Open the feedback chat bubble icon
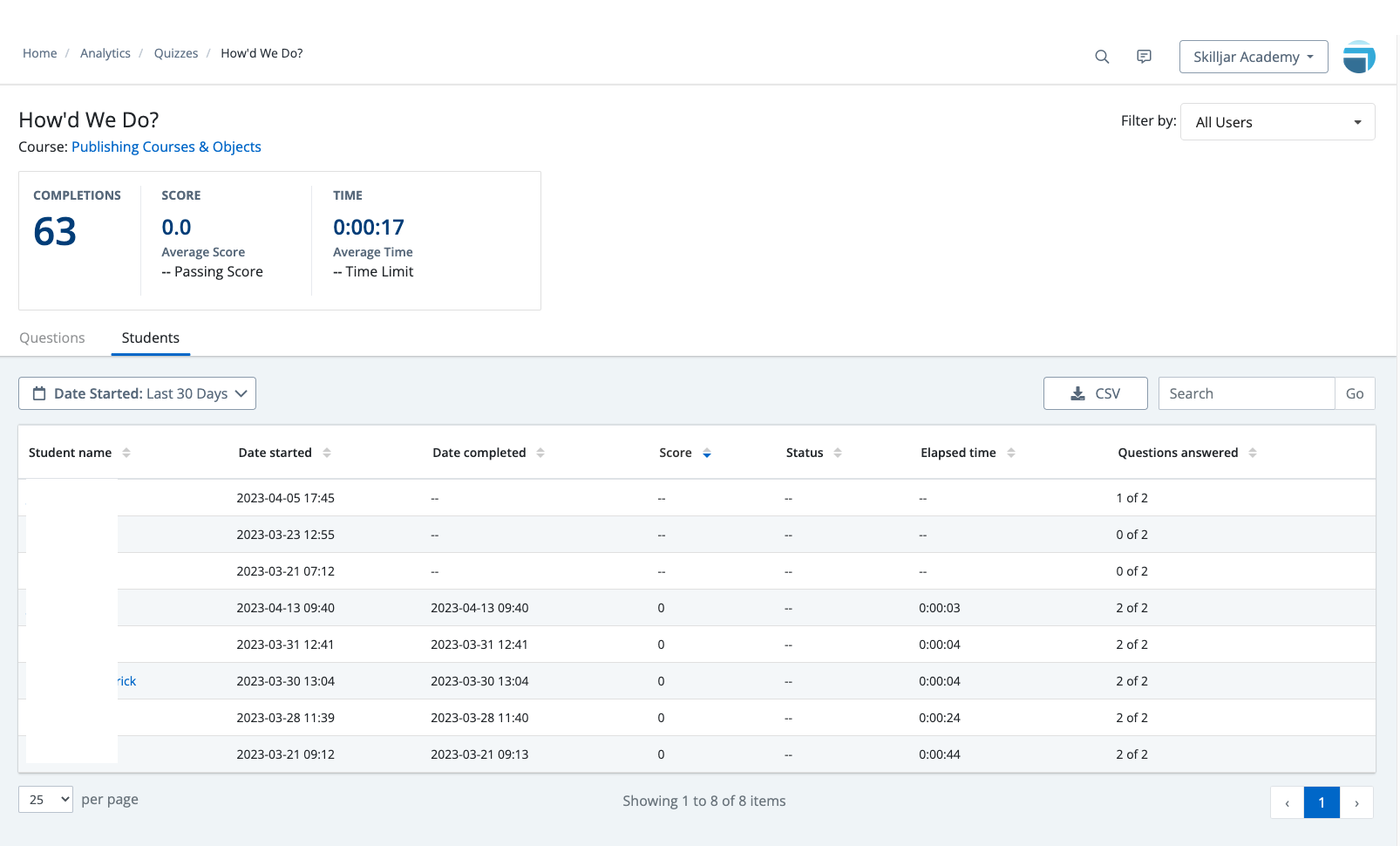1400x846 pixels. point(1144,57)
